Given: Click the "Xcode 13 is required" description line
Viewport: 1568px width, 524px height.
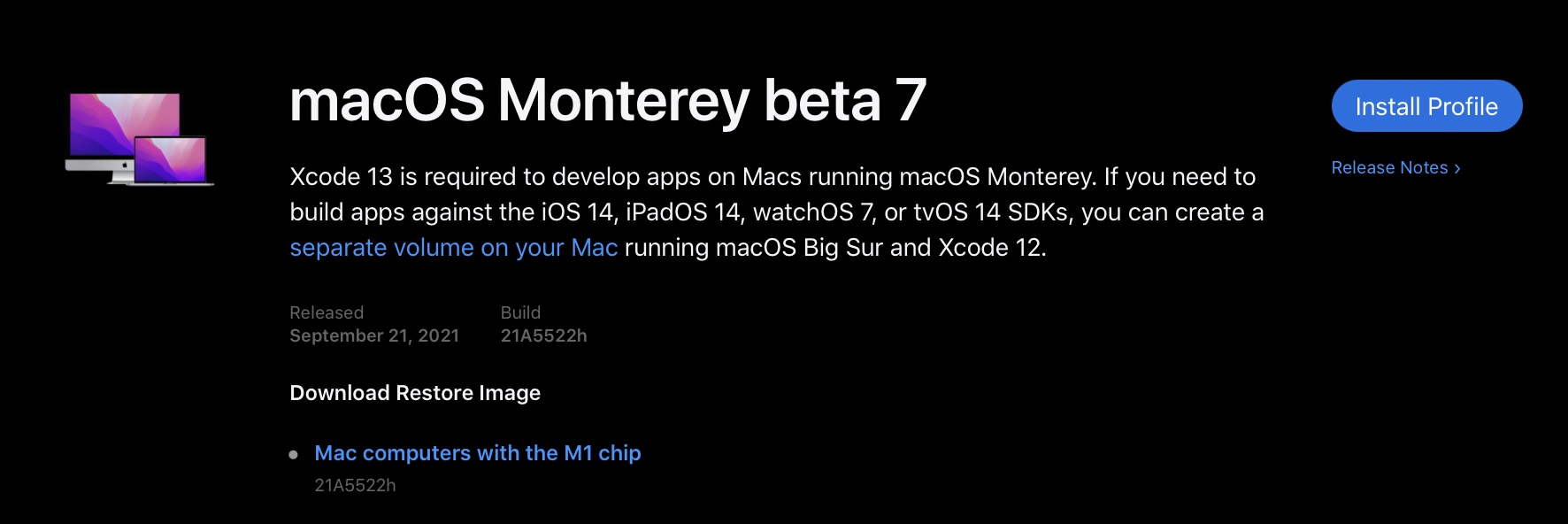Looking at the screenshot, I should 772,177.
